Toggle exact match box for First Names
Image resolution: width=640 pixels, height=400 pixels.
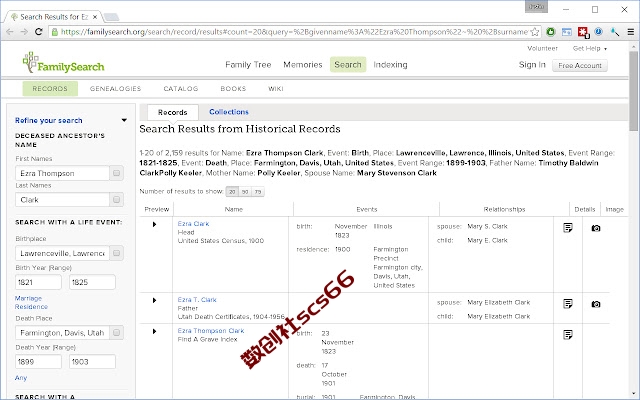click(x=116, y=173)
